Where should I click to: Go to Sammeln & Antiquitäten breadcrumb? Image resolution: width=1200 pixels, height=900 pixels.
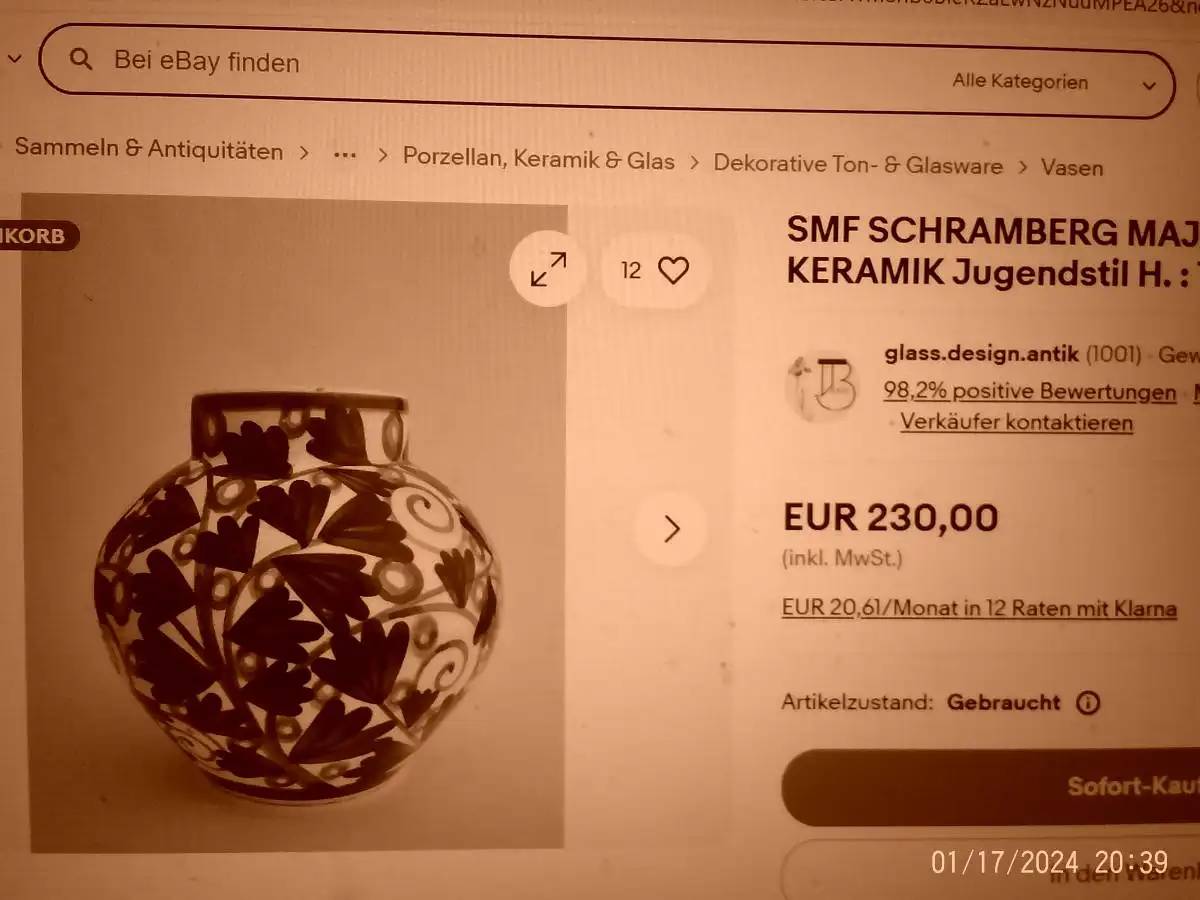tap(149, 151)
